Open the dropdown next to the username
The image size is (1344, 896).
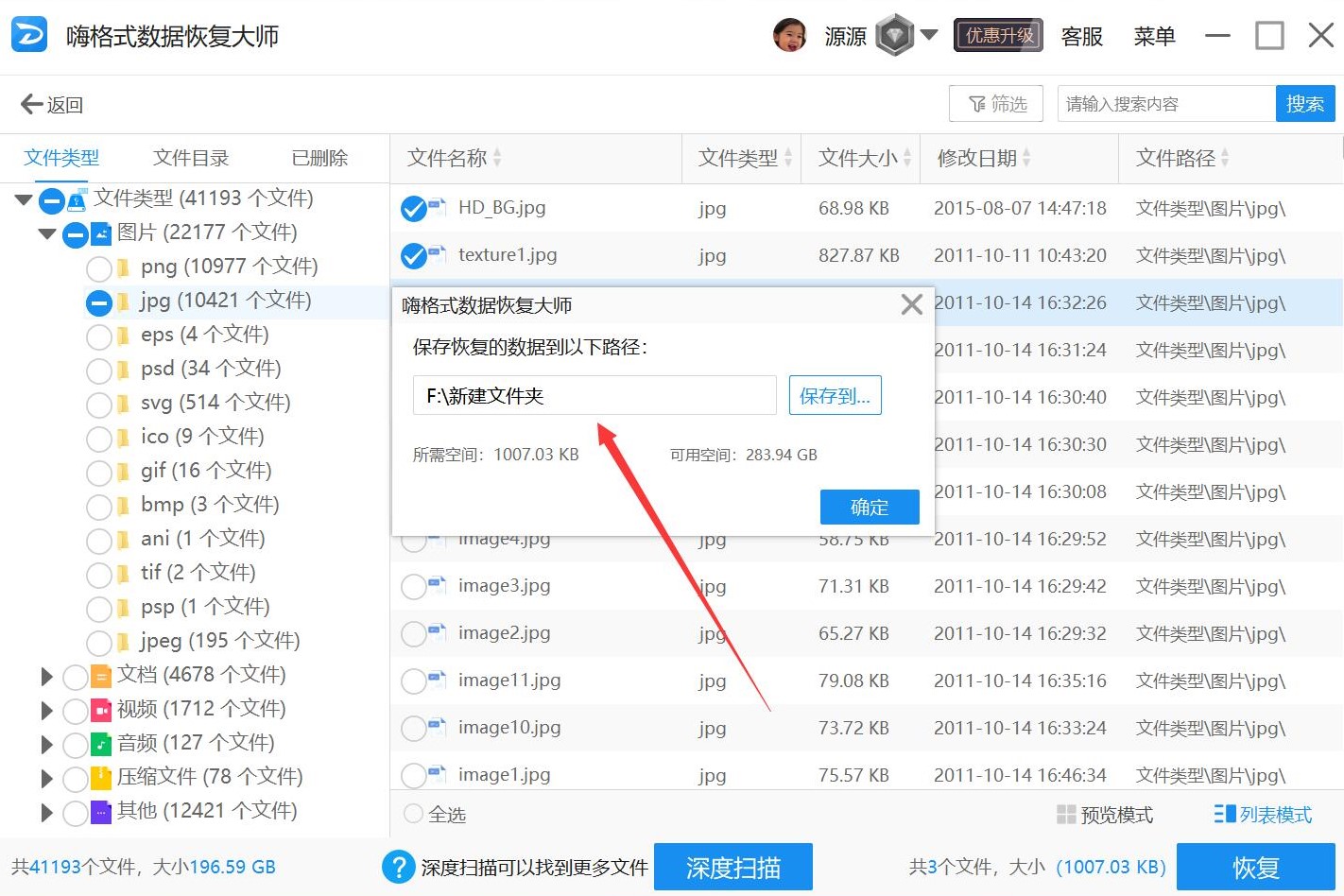click(929, 36)
